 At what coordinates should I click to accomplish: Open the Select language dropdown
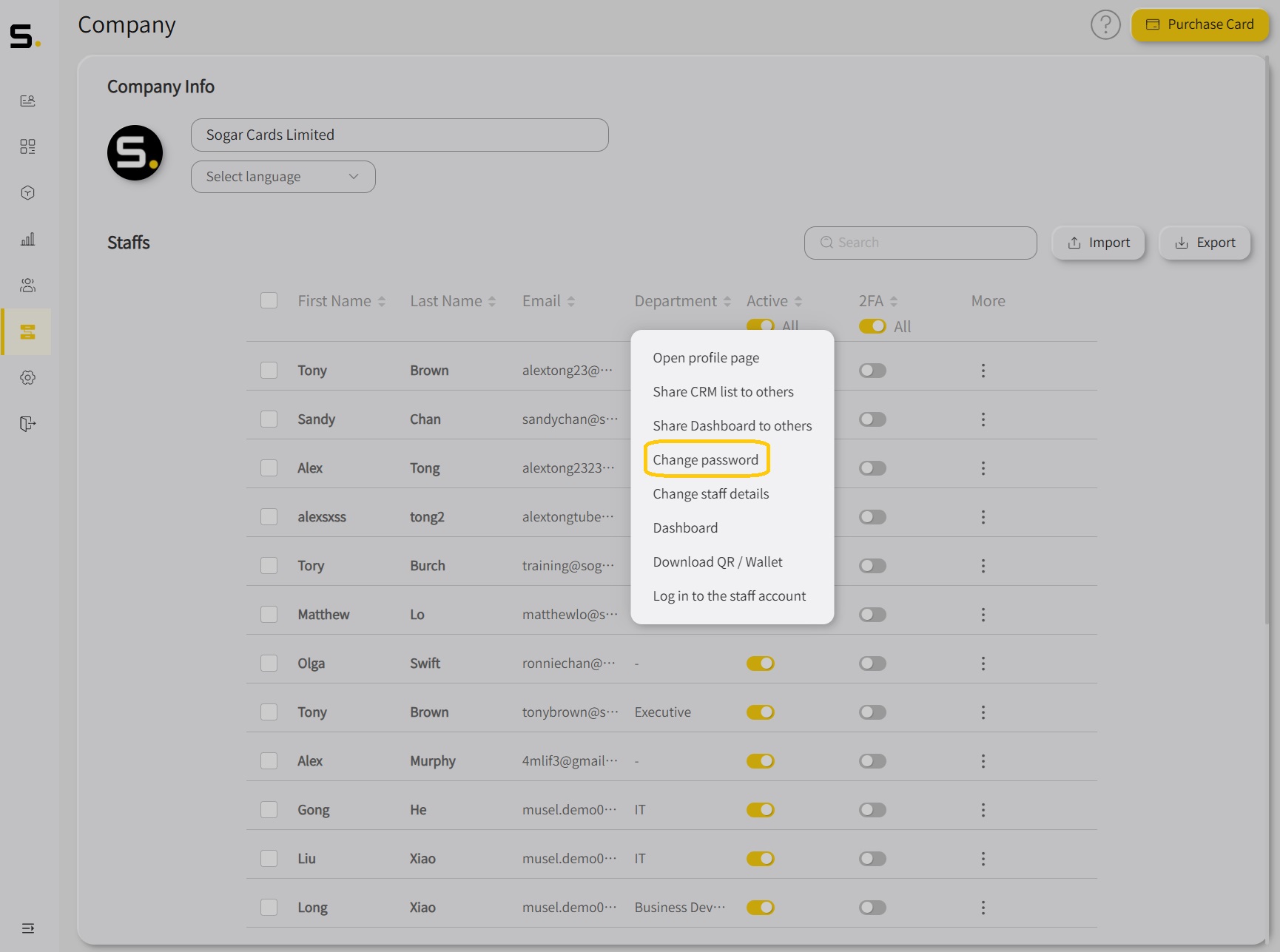tap(283, 177)
